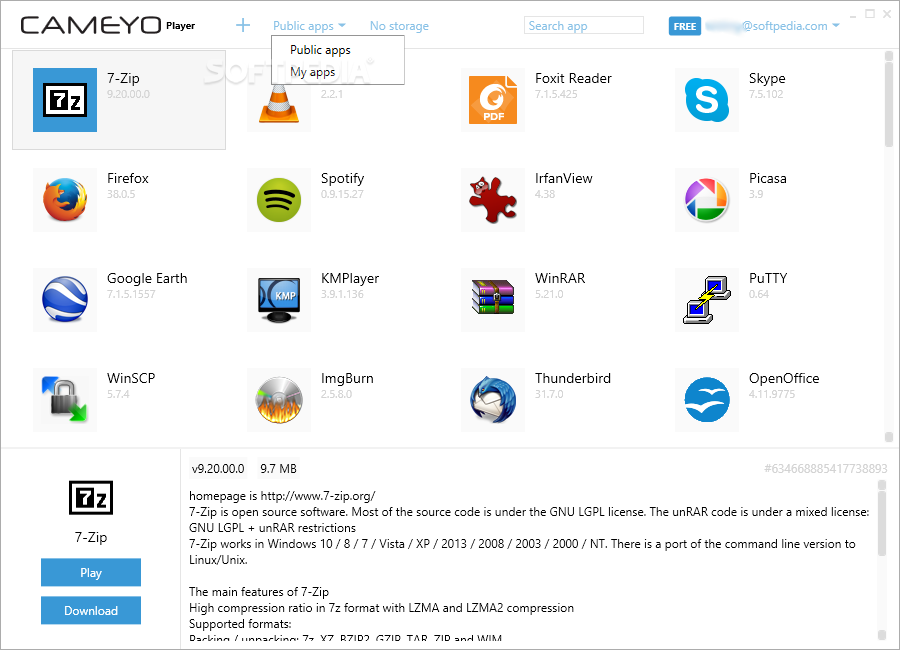Choose the OpenOffice app icon
Viewport: 900px width, 650px height.
(x=707, y=400)
